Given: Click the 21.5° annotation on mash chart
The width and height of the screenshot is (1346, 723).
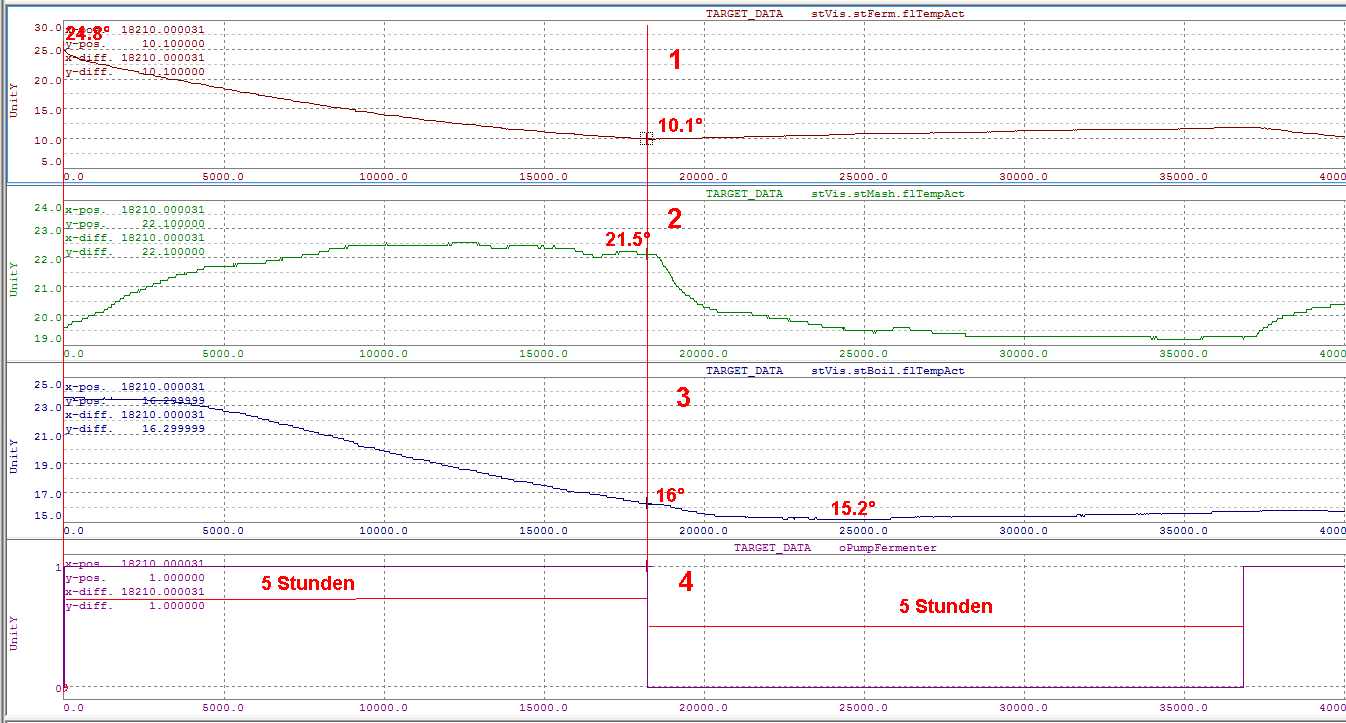Looking at the screenshot, I should (x=628, y=239).
